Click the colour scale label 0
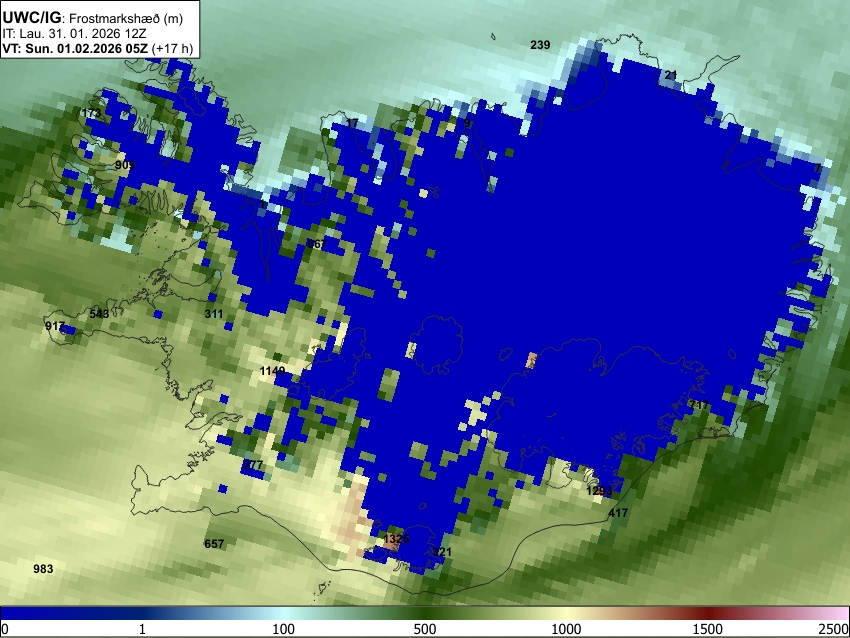 click(x=5, y=629)
